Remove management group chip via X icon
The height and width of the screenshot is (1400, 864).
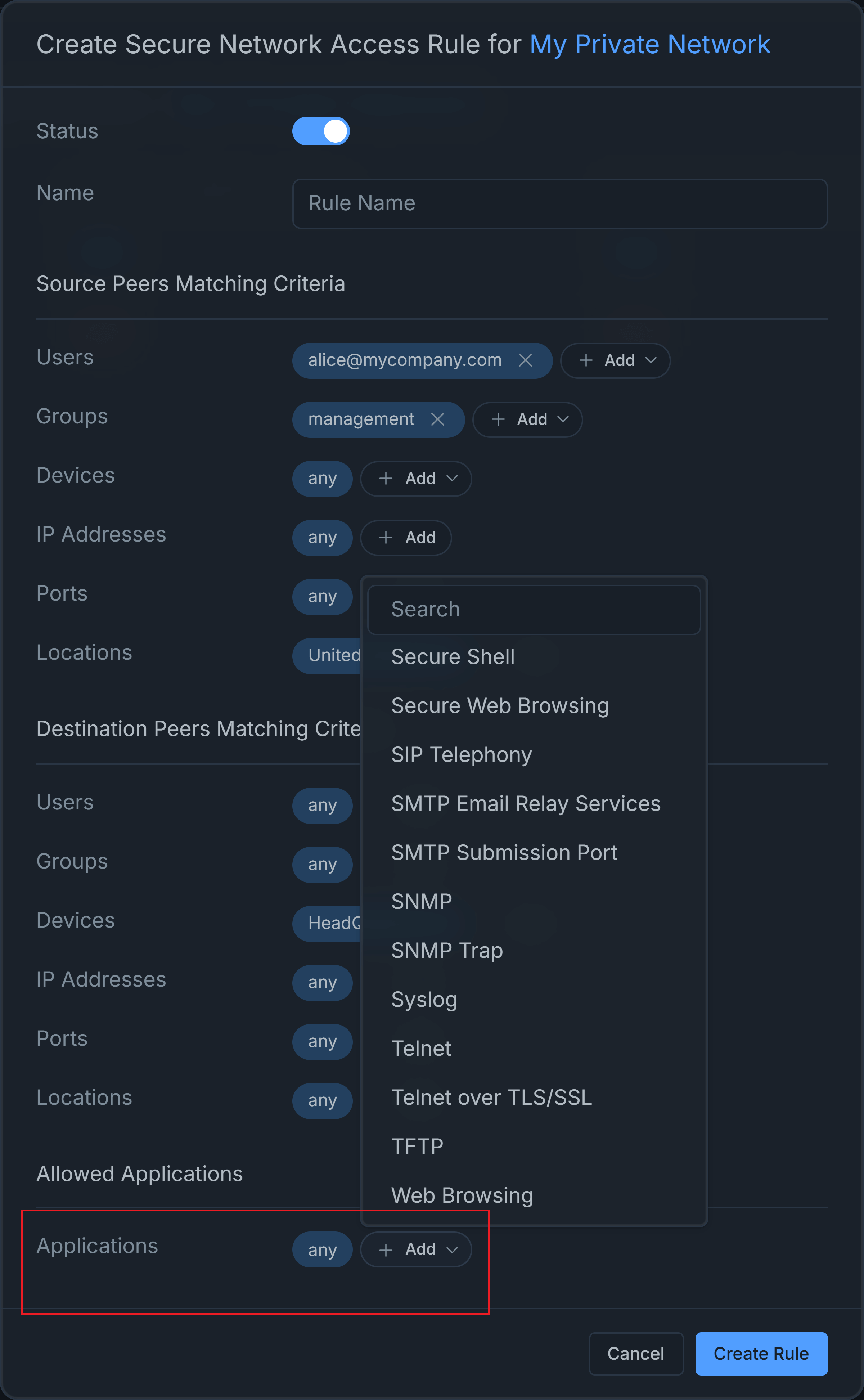pyautogui.click(x=438, y=419)
